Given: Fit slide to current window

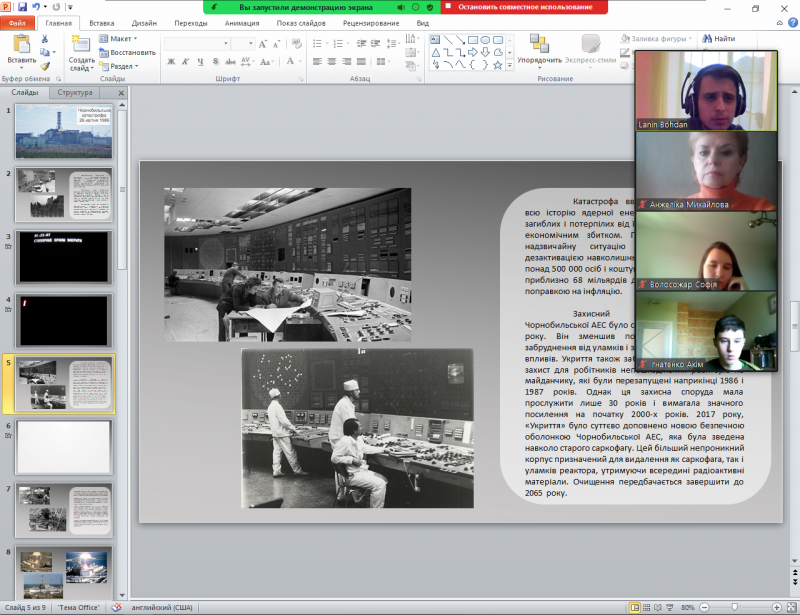Looking at the screenshot, I should (791, 607).
